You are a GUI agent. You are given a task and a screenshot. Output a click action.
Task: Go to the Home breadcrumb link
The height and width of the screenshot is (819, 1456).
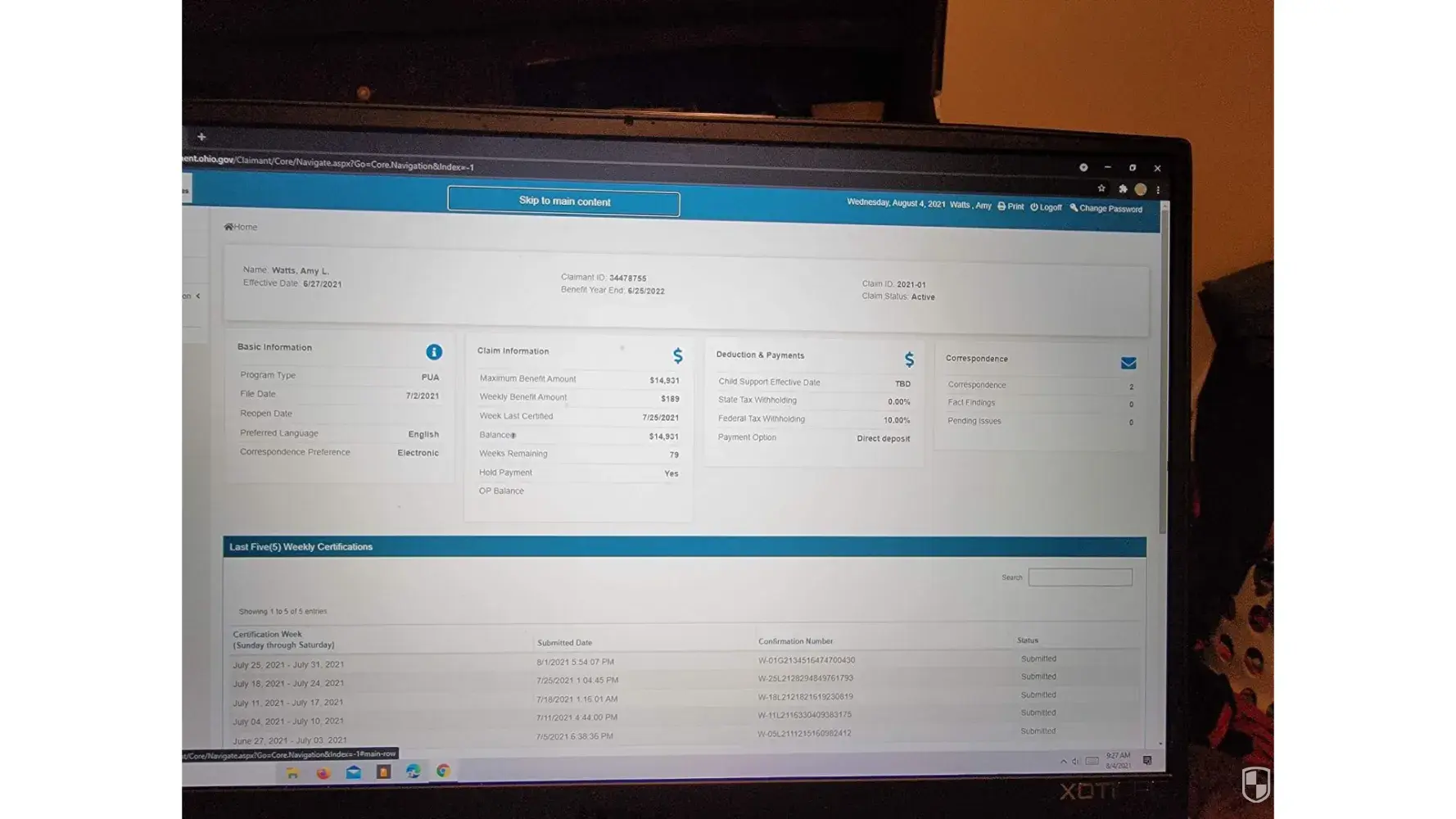tap(241, 227)
